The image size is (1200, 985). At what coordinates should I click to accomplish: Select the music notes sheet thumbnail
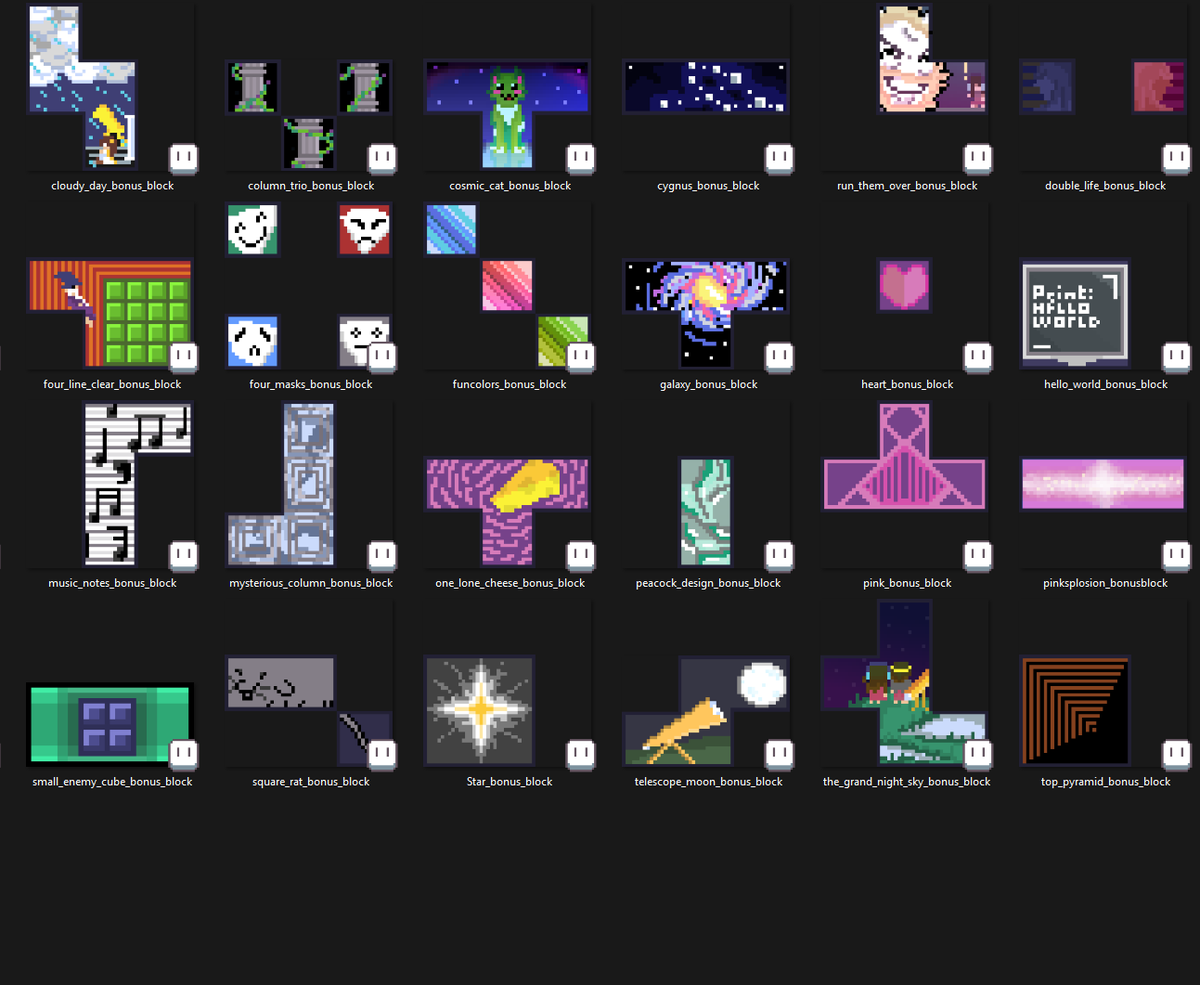coord(137,485)
